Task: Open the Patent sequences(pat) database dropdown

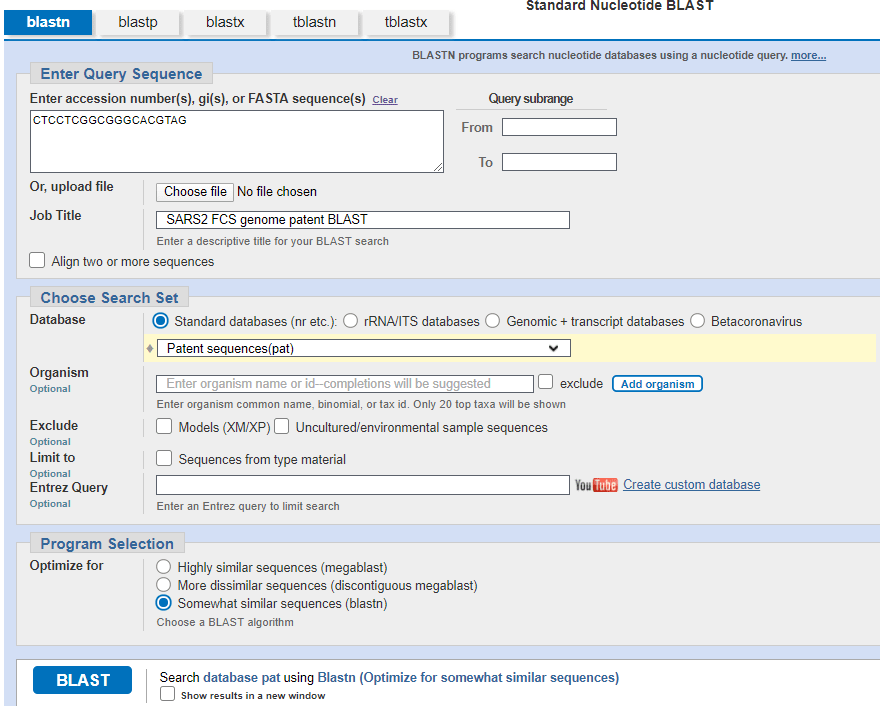Action: click(364, 348)
